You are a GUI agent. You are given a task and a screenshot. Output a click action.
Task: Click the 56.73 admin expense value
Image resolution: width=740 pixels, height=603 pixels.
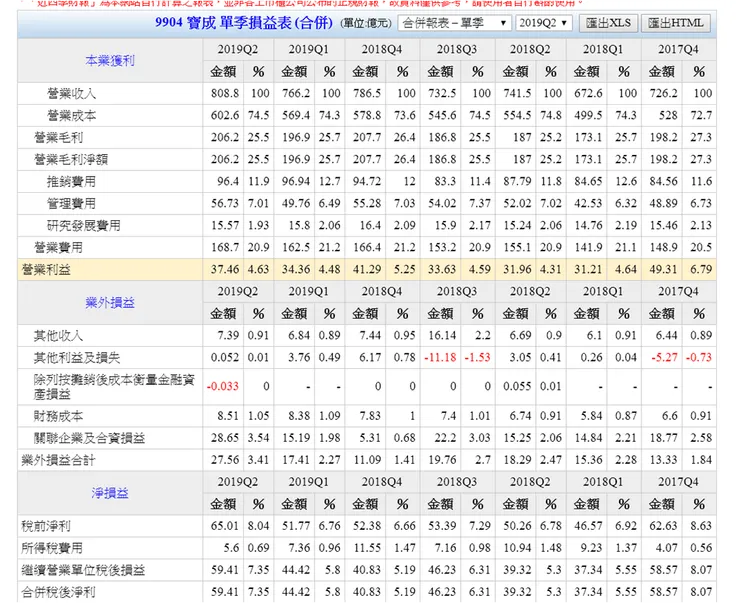tap(225, 203)
